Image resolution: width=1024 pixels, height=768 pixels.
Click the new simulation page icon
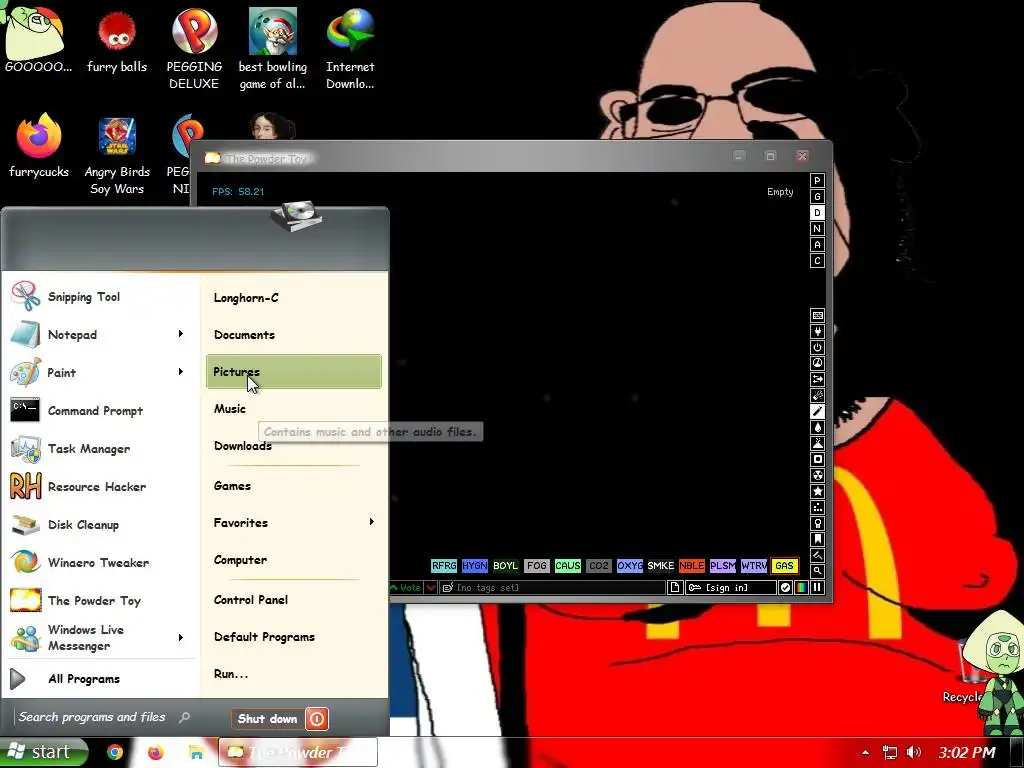click(675, 588)
